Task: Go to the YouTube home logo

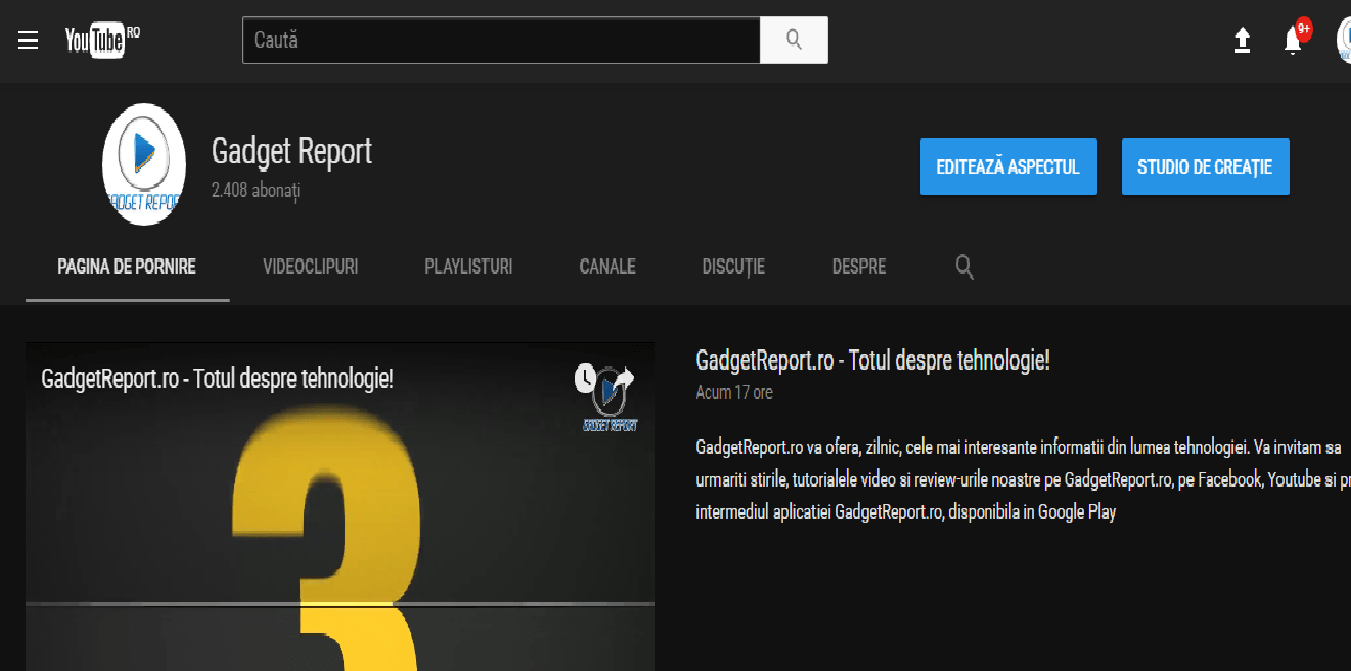Action: click(102, 40)
